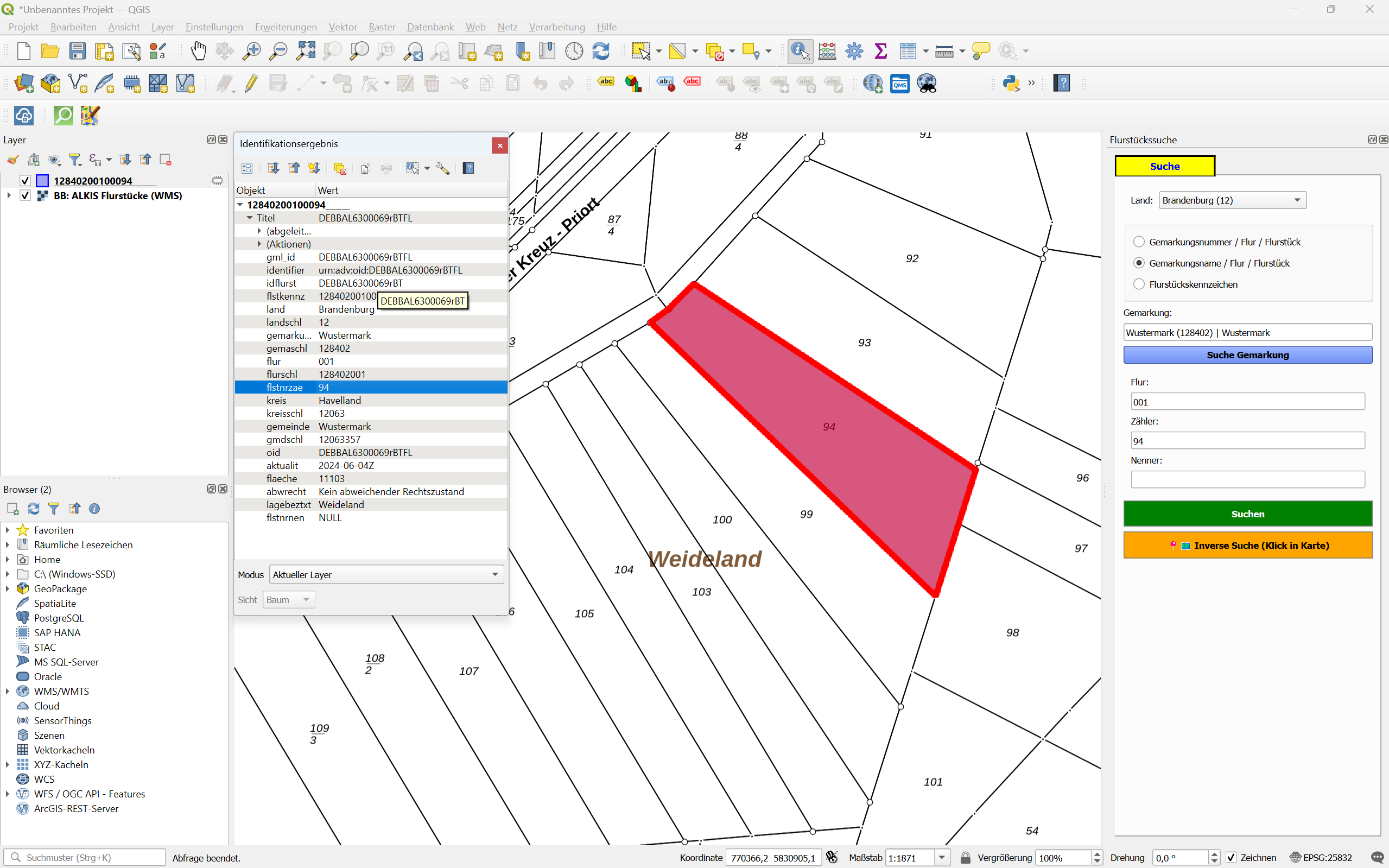The width and height of the screenshot is (1389, 868).
Task: Open the Maßstab scale dropdown
Action: pyautogui.click(x=942, y=858)
